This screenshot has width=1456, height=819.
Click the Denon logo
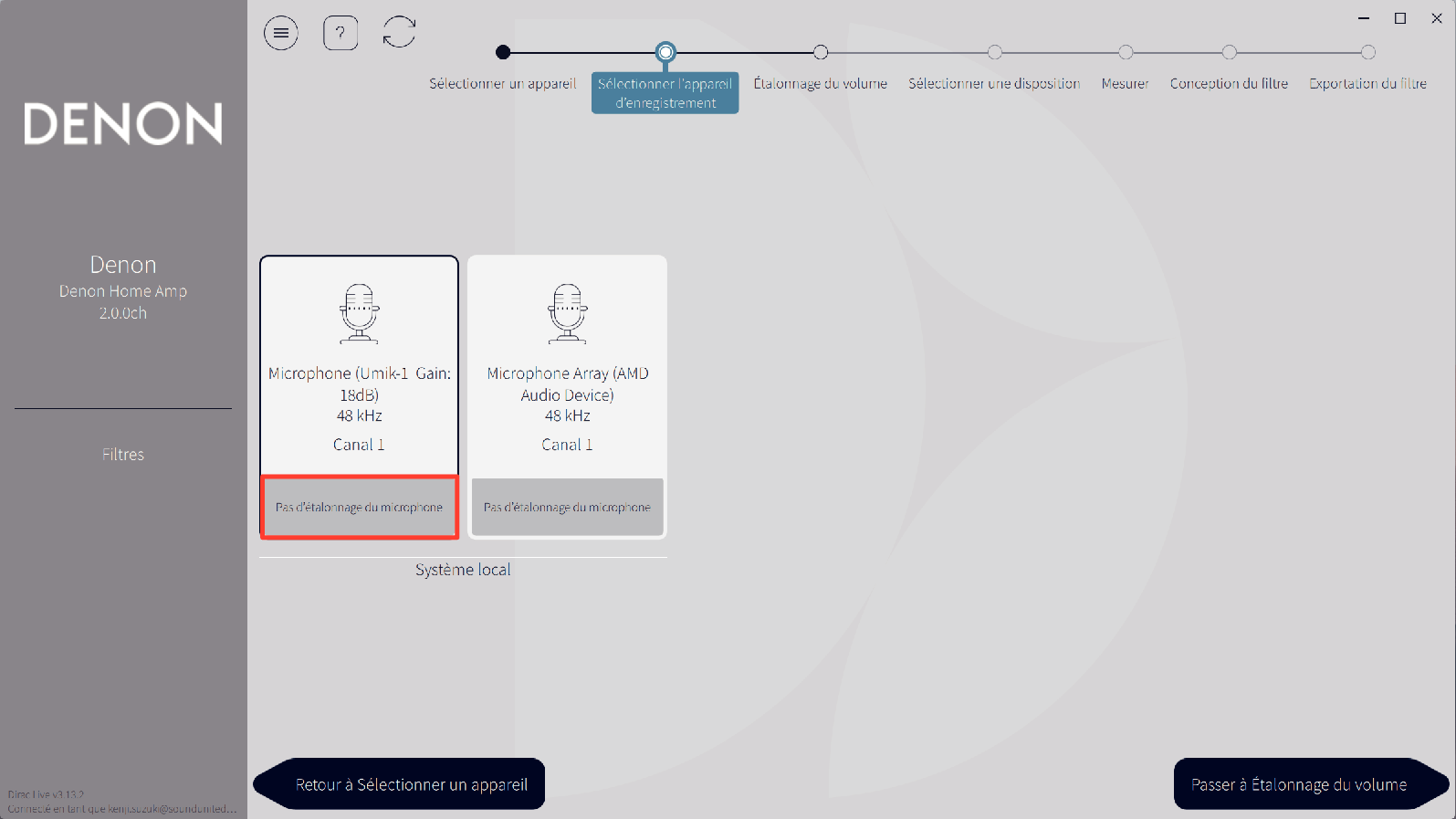click(123, 123)
